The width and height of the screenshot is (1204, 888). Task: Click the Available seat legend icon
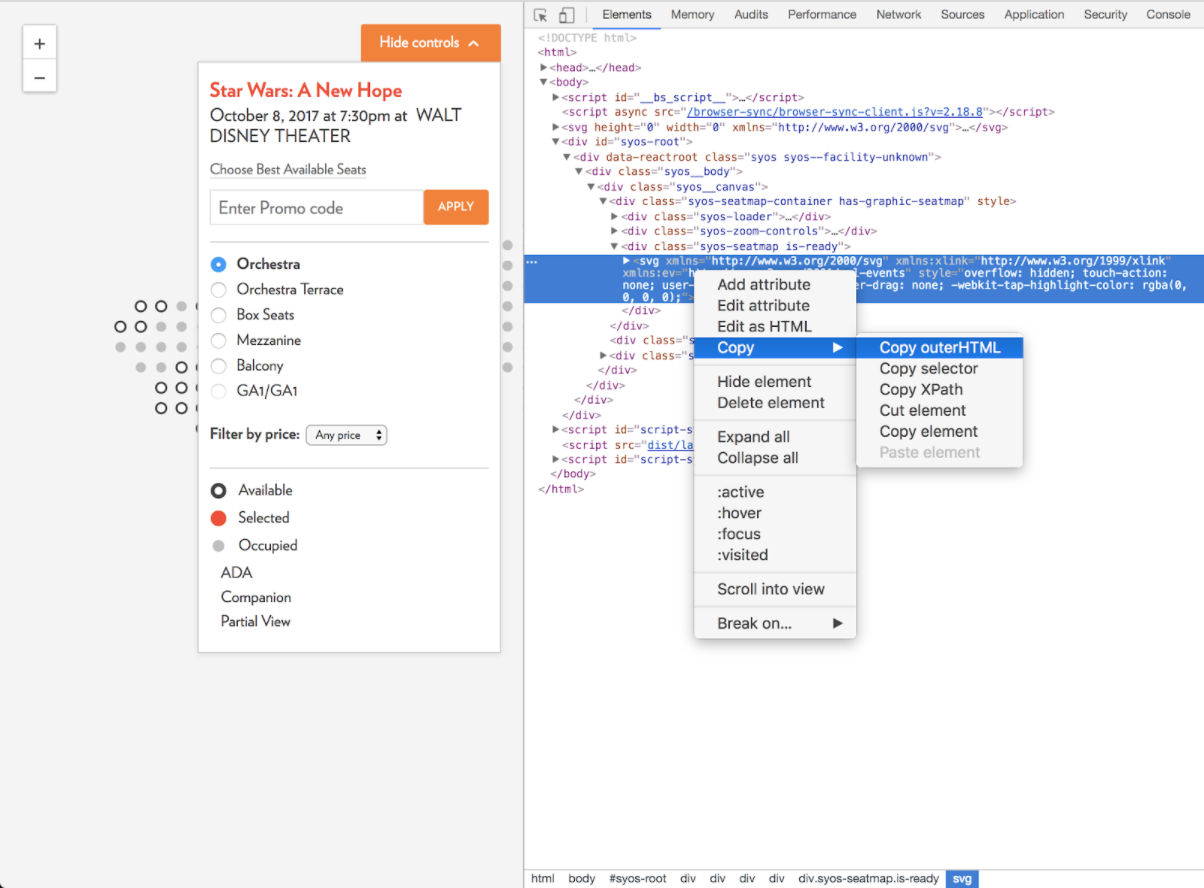click(x=218, y=491)
